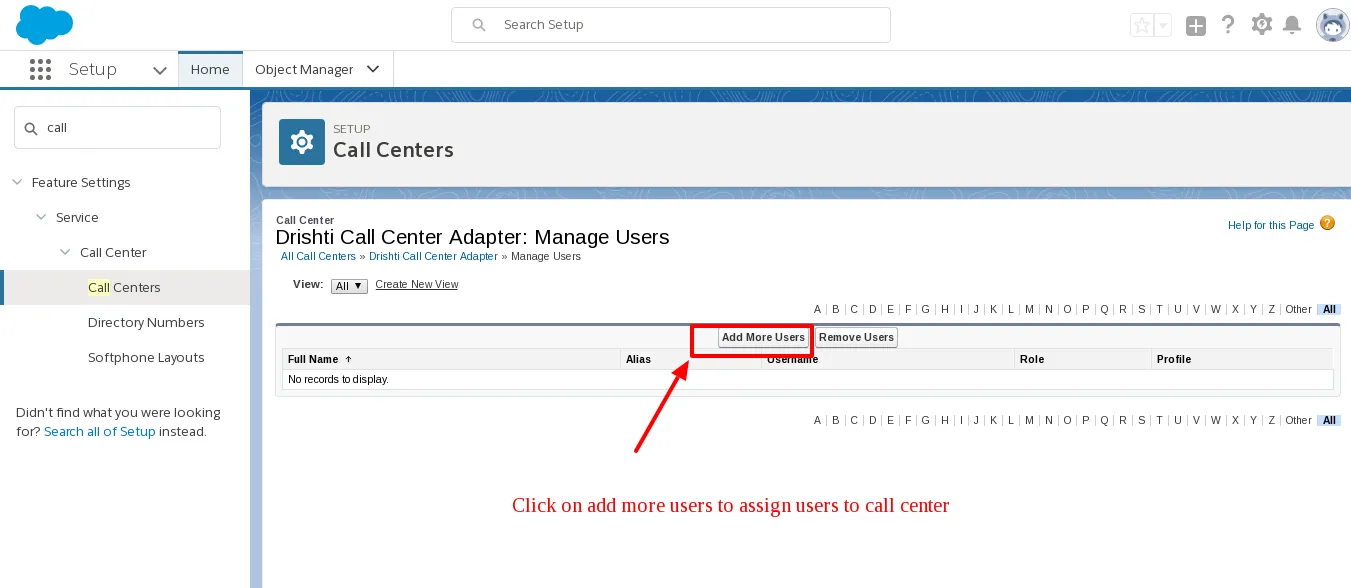This screenshot has height=588, width=1351.
Task: Open Softphone Layouts in the sidebar
Action: click(x=146, y=357)
